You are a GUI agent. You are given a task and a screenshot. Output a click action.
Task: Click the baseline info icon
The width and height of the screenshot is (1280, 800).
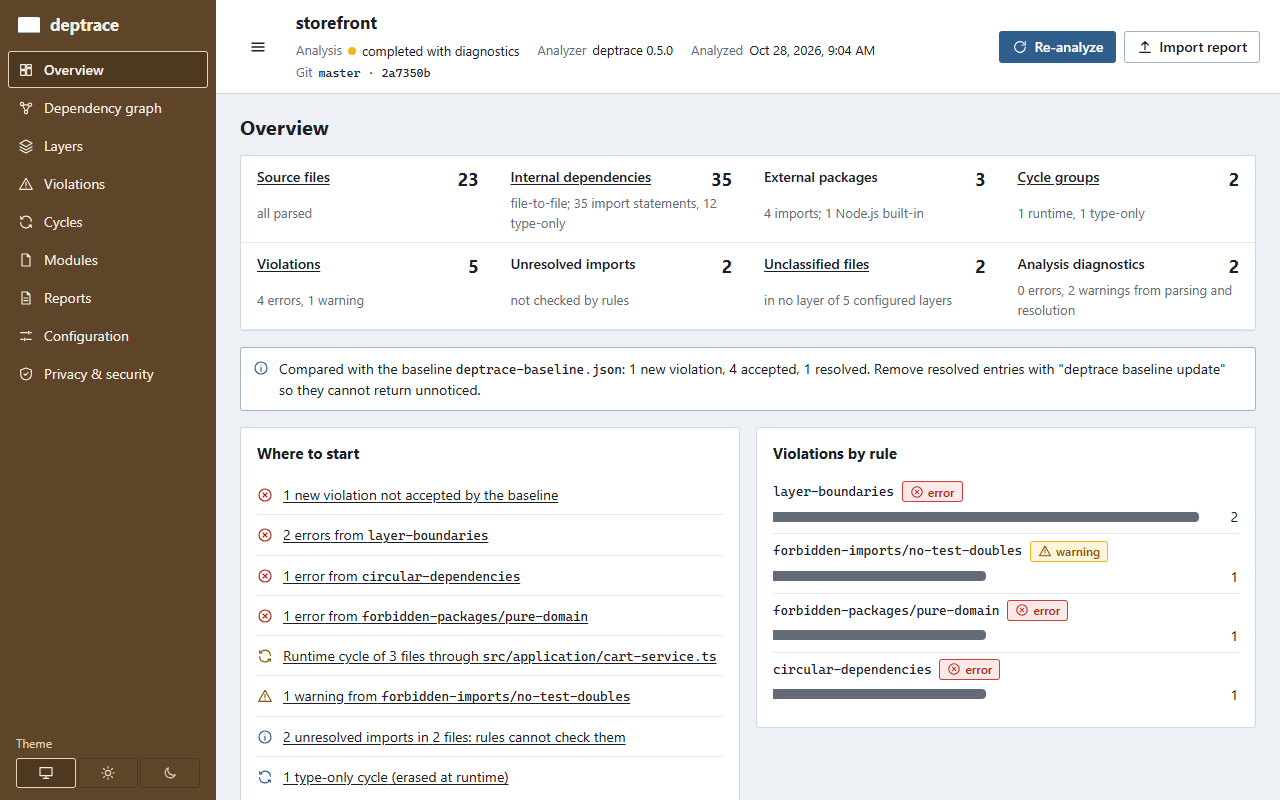click(262, 369)
